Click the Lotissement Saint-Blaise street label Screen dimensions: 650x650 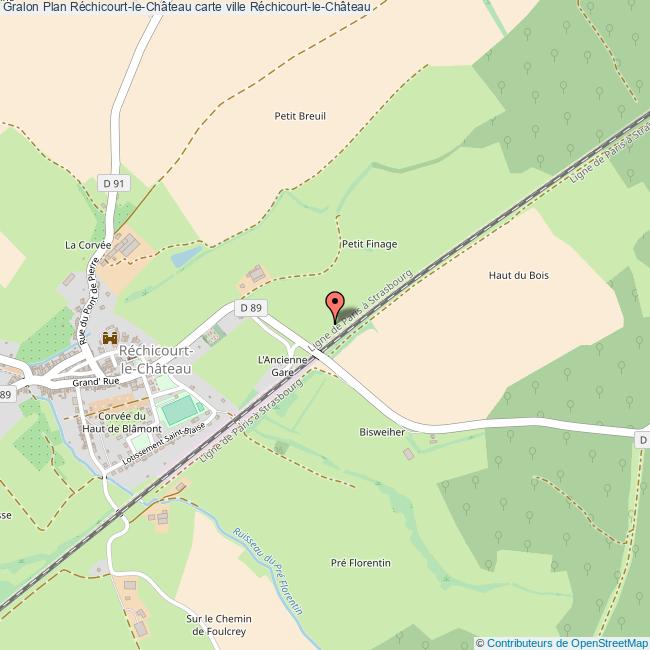coord(164,444)
